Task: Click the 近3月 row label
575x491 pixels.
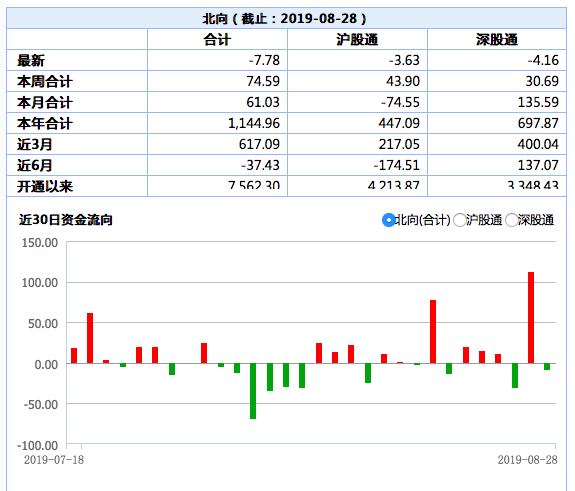Action: pyautogui.click(x=34, y=144)
